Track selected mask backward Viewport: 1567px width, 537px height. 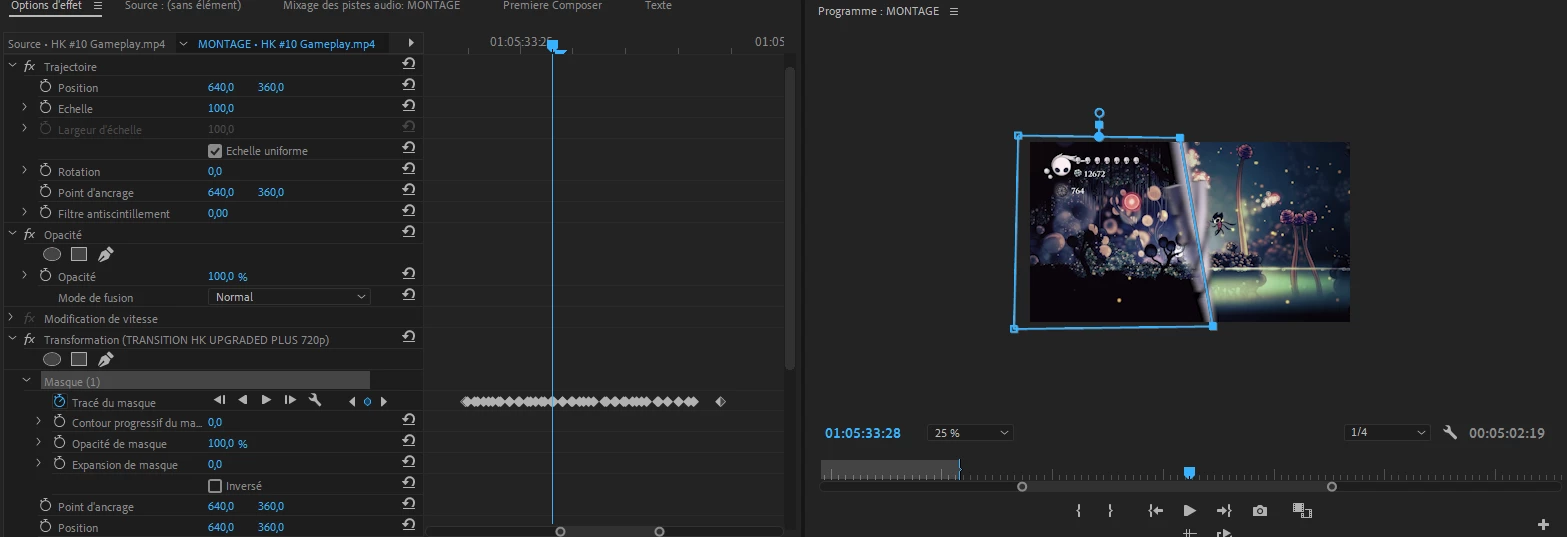point(242,400)
